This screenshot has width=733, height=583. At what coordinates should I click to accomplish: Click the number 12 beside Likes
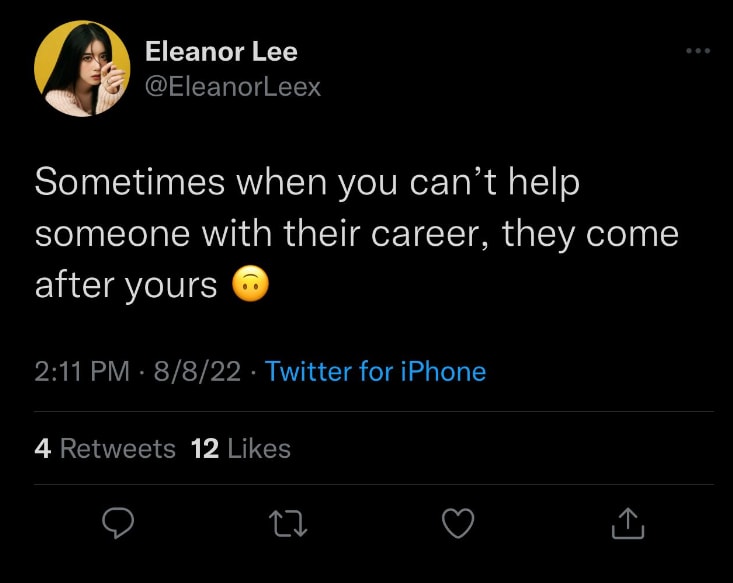[204, 449]
